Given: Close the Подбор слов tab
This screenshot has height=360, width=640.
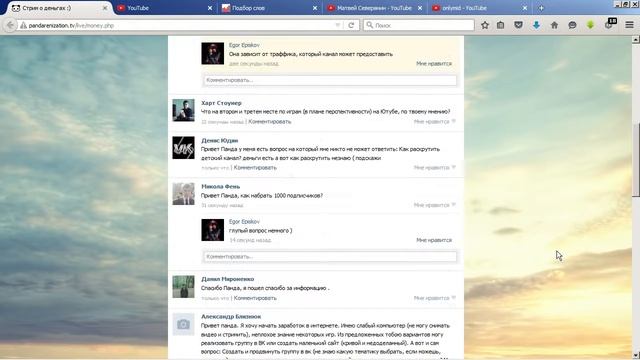Looking at the screenshot, I should point(315,8).
